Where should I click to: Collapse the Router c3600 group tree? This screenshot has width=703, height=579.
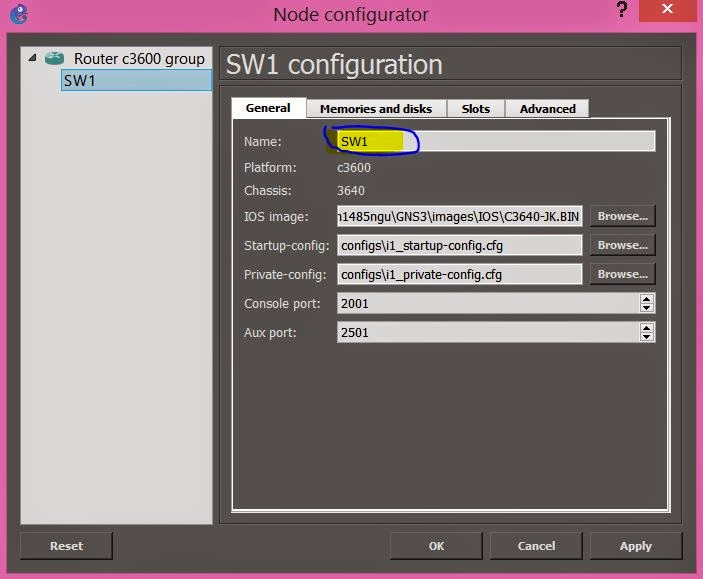(32, 58)
